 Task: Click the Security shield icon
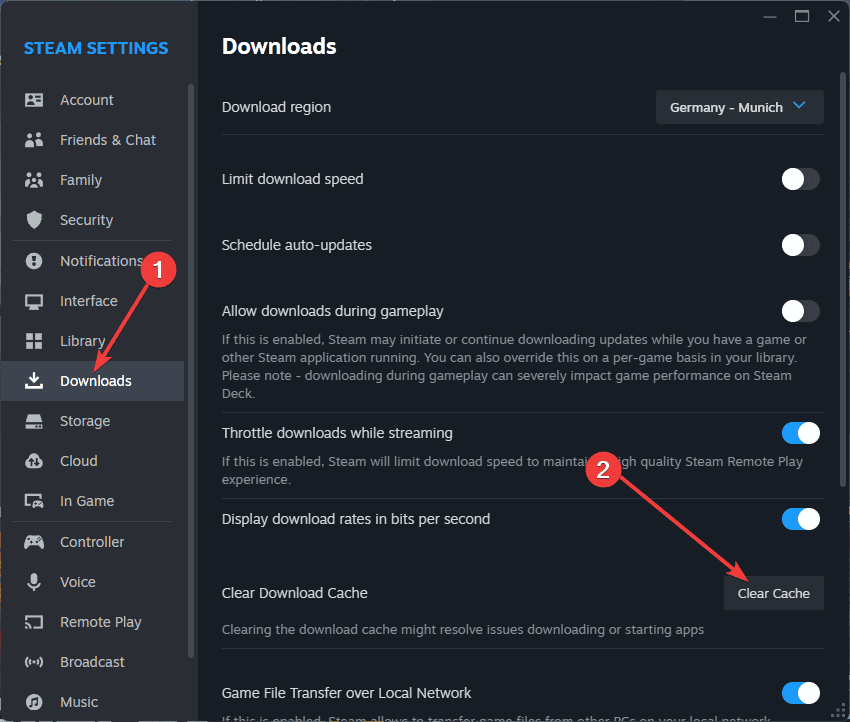point(34,220)
